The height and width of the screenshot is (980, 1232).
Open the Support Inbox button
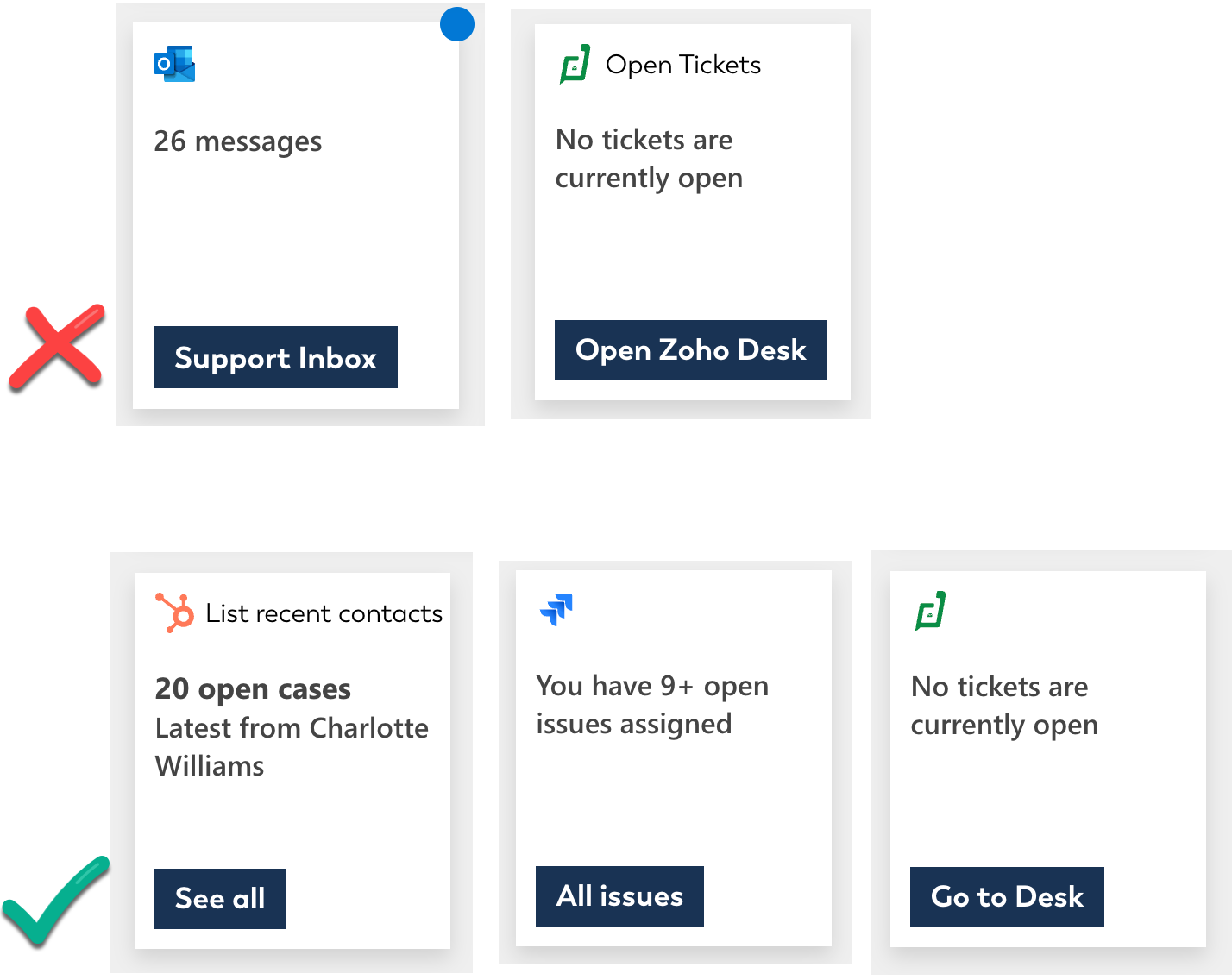pyautogui.click(x=275, y=357)
